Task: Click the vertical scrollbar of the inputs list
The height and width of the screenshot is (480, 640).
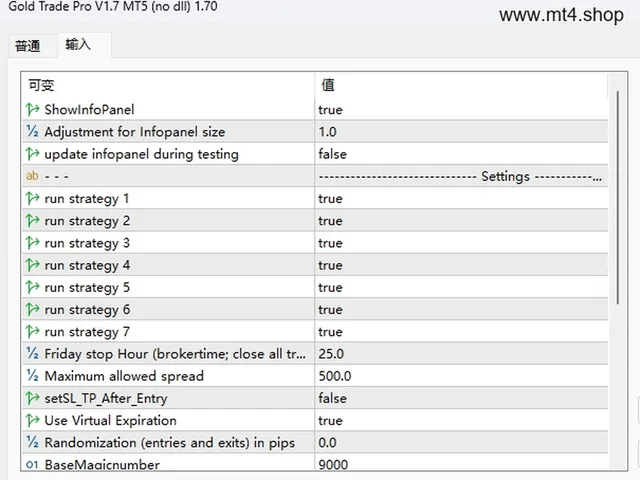Action: pyautogui.click(x=618, y=198)
